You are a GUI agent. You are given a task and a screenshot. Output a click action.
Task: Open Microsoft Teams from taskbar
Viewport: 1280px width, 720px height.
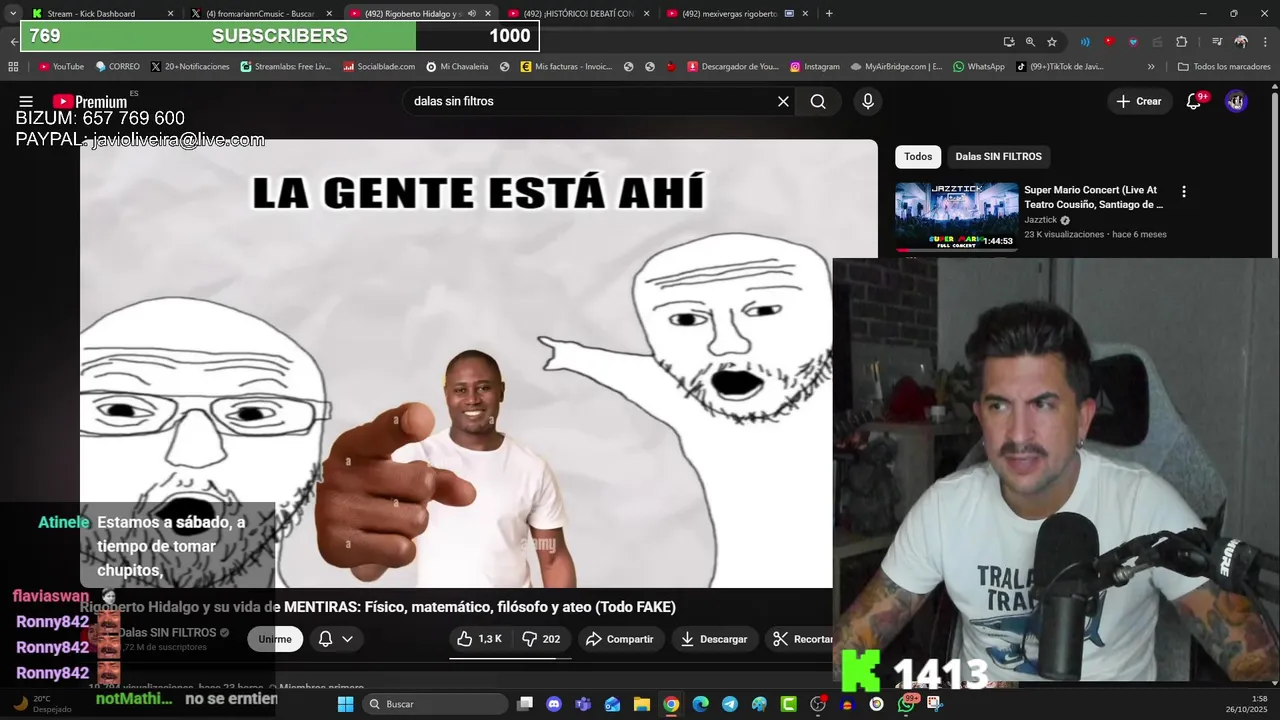(x=583, y=704)
